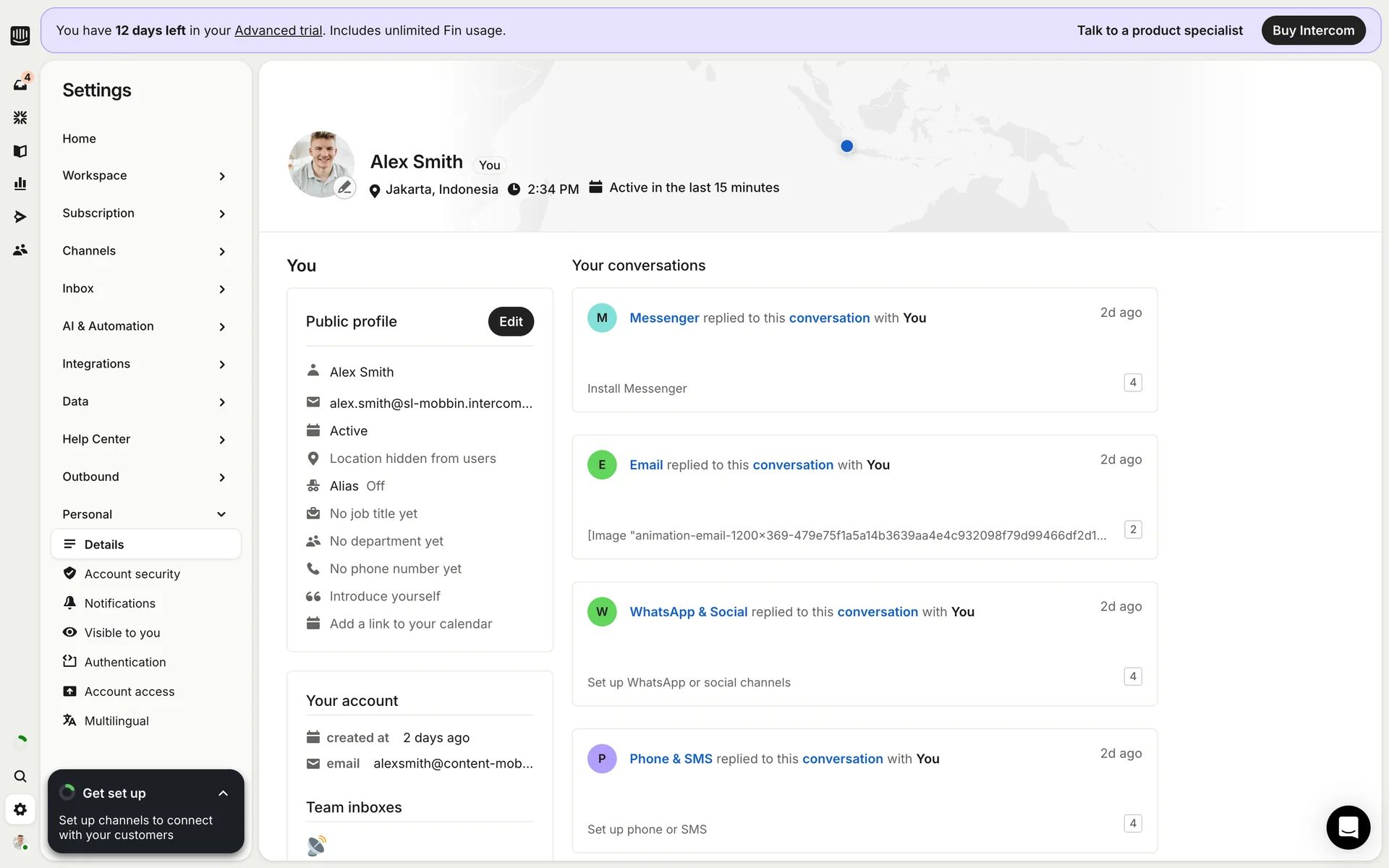Click the search magnifier icon
1389x868 pixels.
(x=20, y=776)
